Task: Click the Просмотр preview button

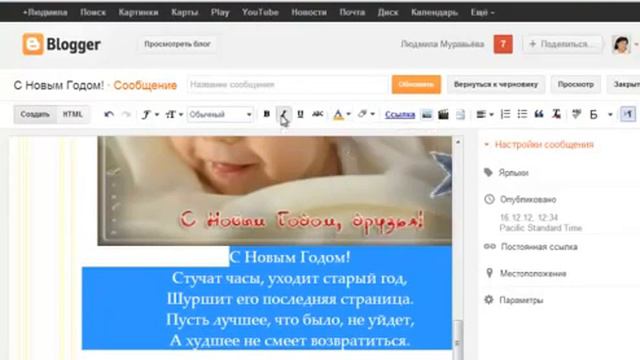Action: 576,84
